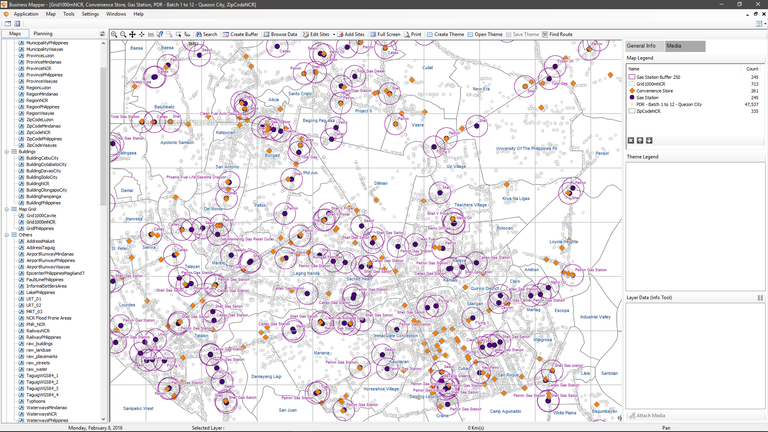Click the Add Sites icon
The image size is (768, 432).
341,34
